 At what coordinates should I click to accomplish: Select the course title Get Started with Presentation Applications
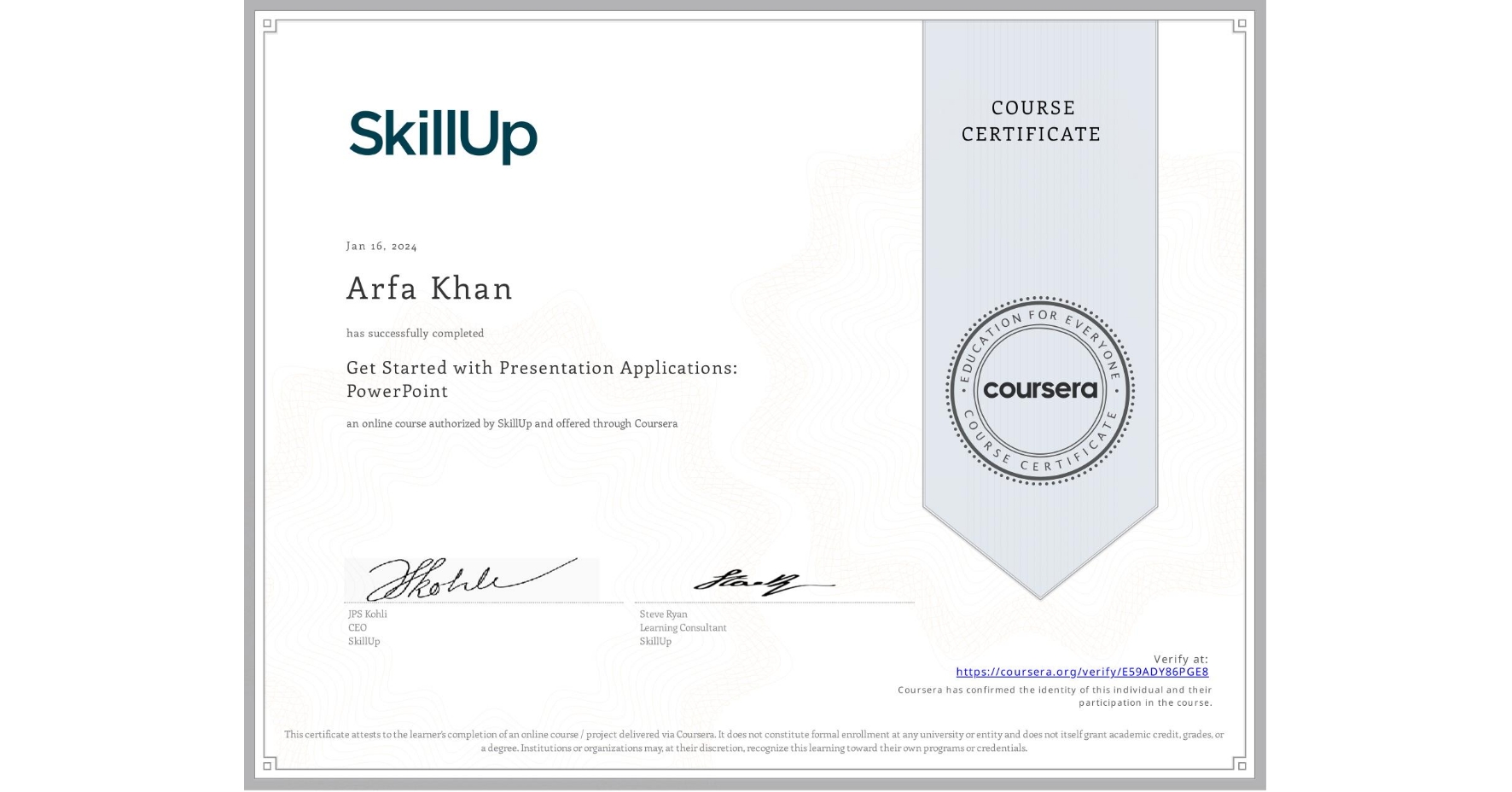541,368
